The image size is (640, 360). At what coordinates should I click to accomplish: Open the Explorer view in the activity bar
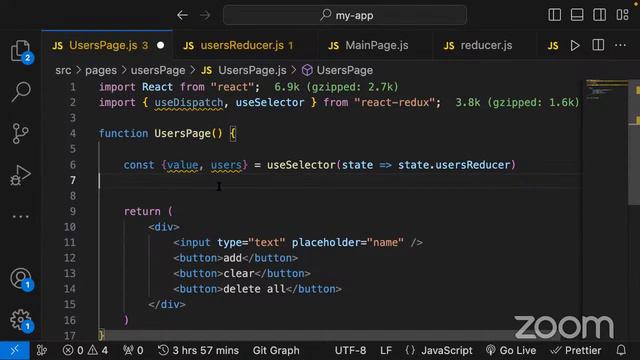click(20, 51)
